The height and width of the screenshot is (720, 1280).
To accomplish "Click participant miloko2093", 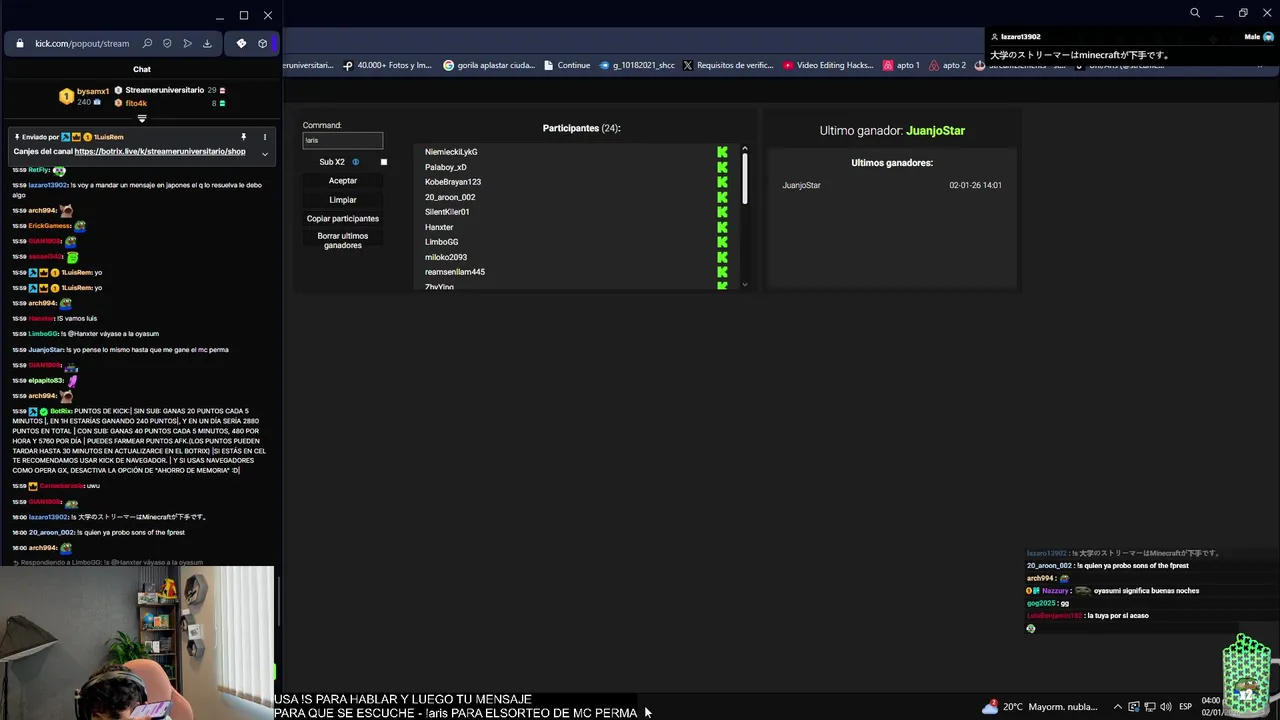I will click(446, 257).
